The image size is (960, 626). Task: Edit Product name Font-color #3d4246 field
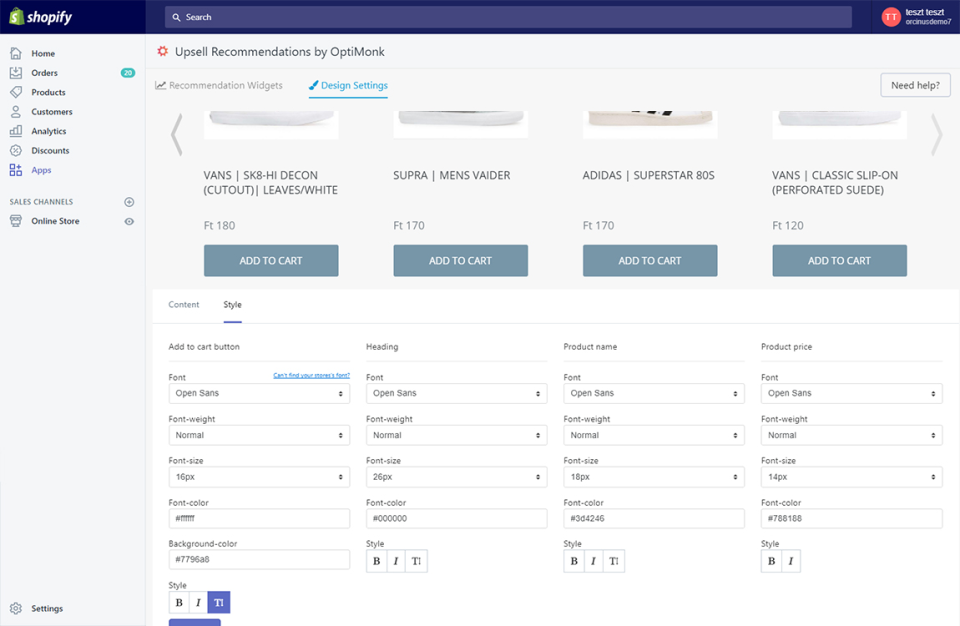654,518
